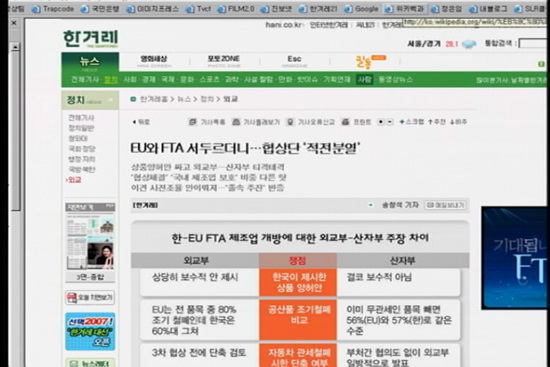This screenshot has width=550, height=367.
Task: Click the 송창석 기자 reporter name
Action: [x=400, y=205]
